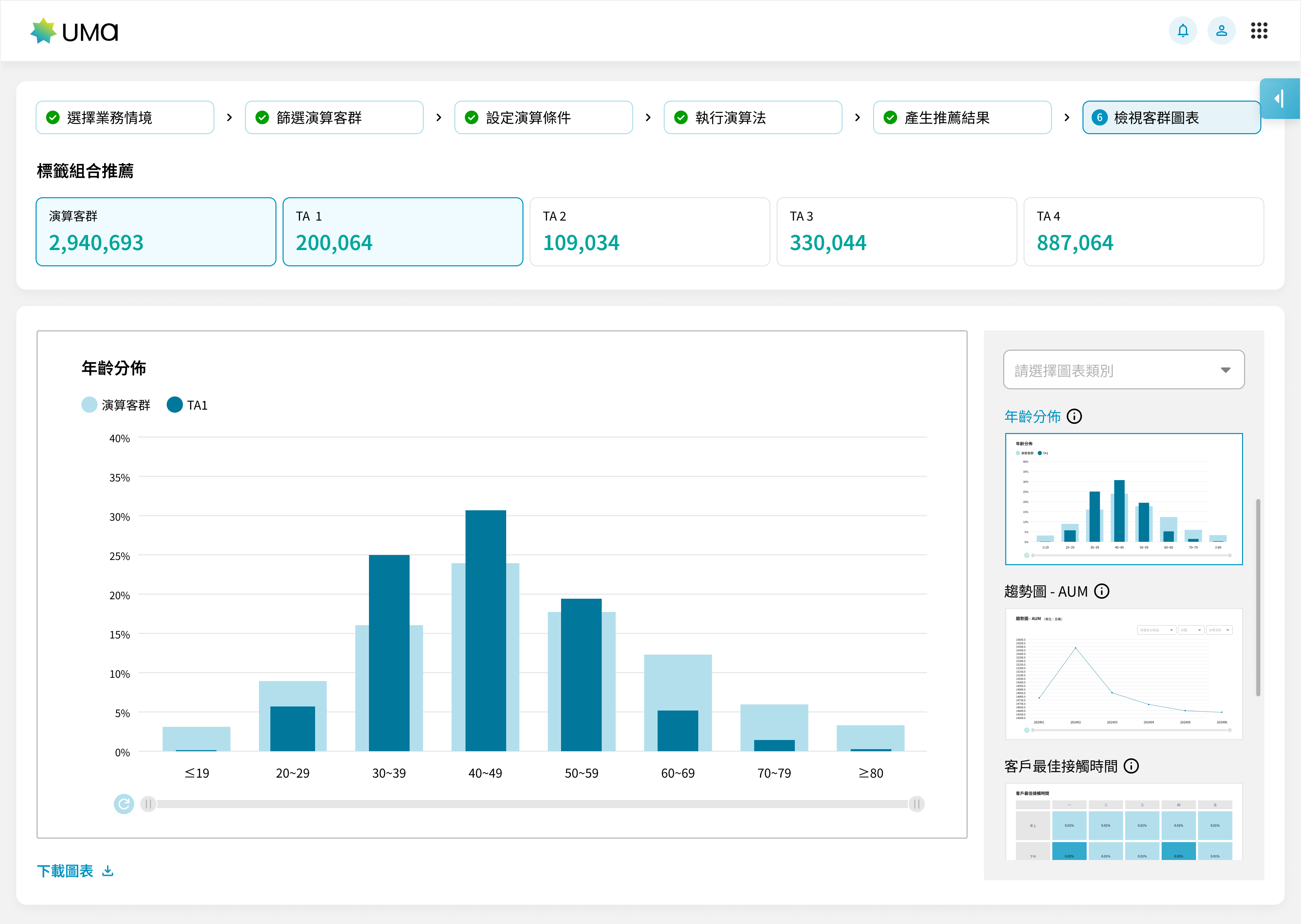The width and height of the screenshot is (1301, 924).
Task: Click the info icon beside 客戶最佳接觸時間
Action: (x=1131, y=766)
